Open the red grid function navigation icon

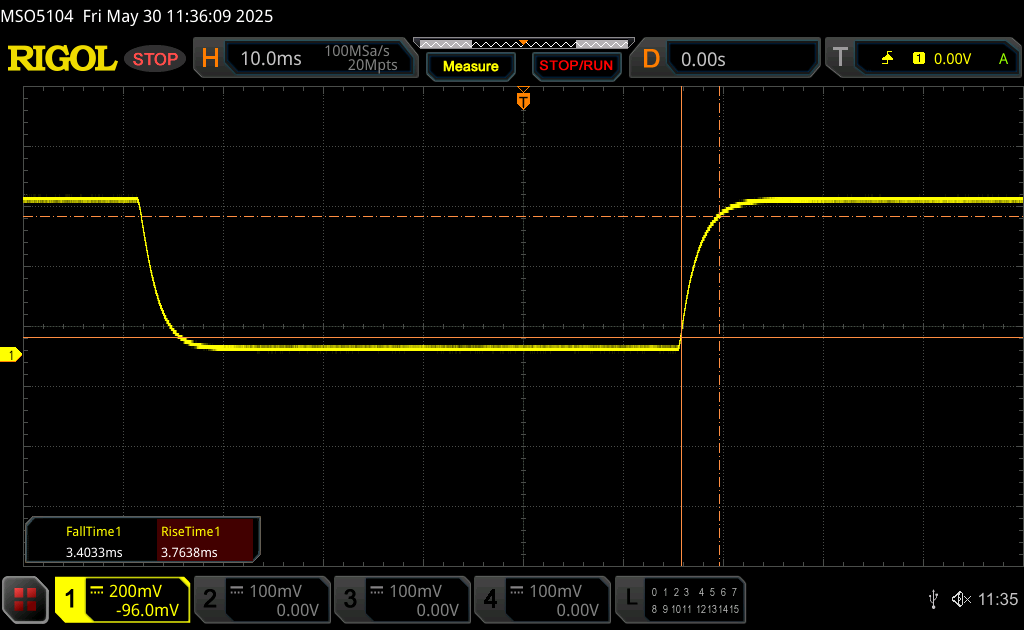coord(25,600)
